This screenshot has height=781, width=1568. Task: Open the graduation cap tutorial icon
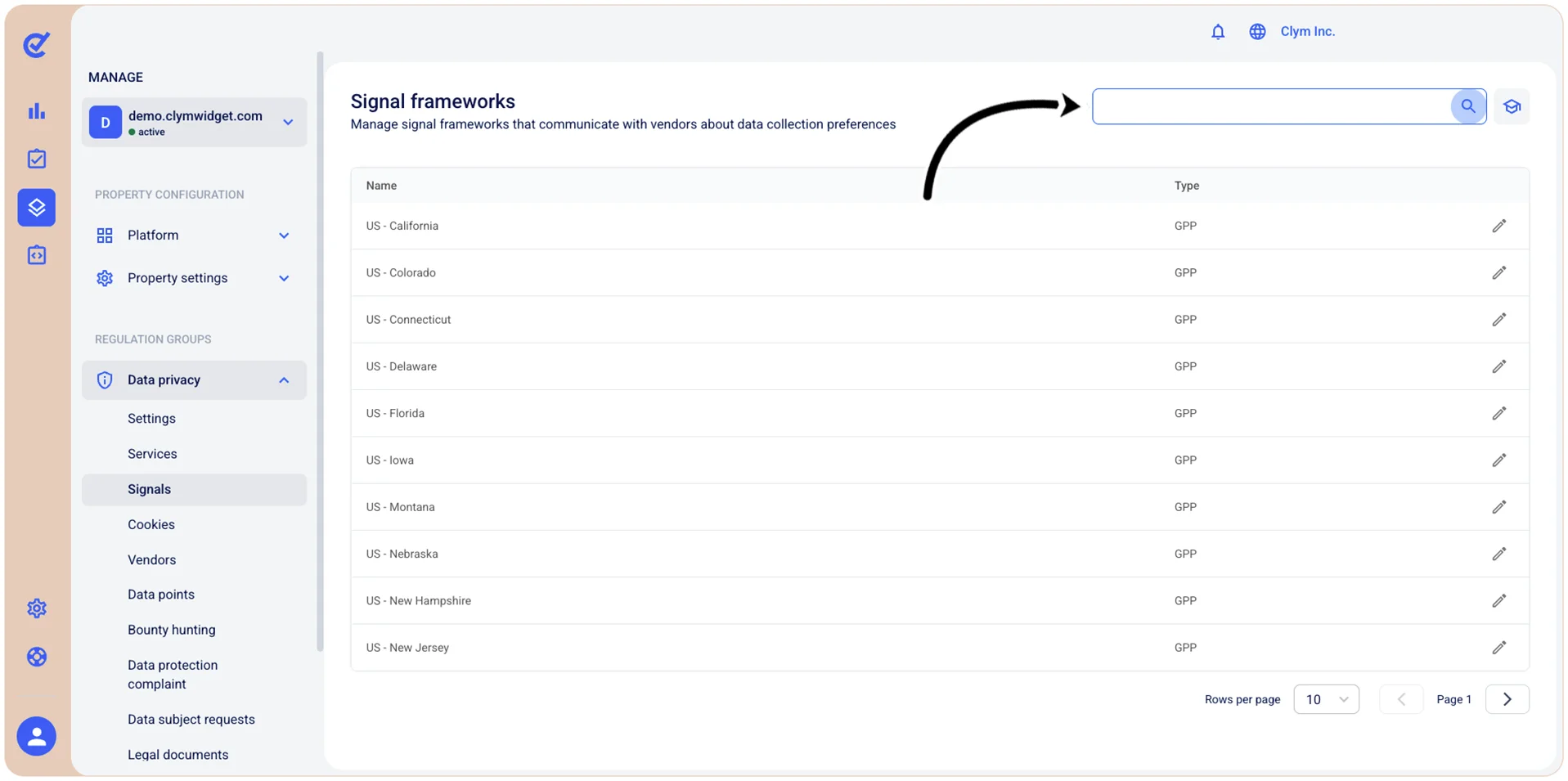(x=1512, y=106)
